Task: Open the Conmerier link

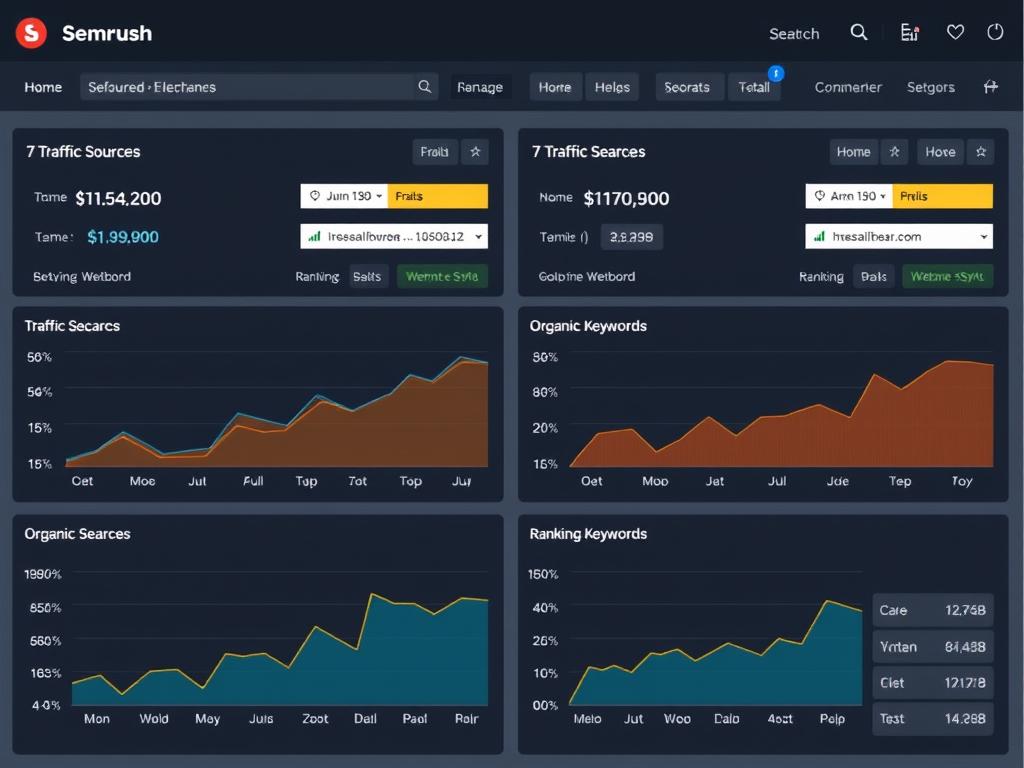Action: click(848, 87)
